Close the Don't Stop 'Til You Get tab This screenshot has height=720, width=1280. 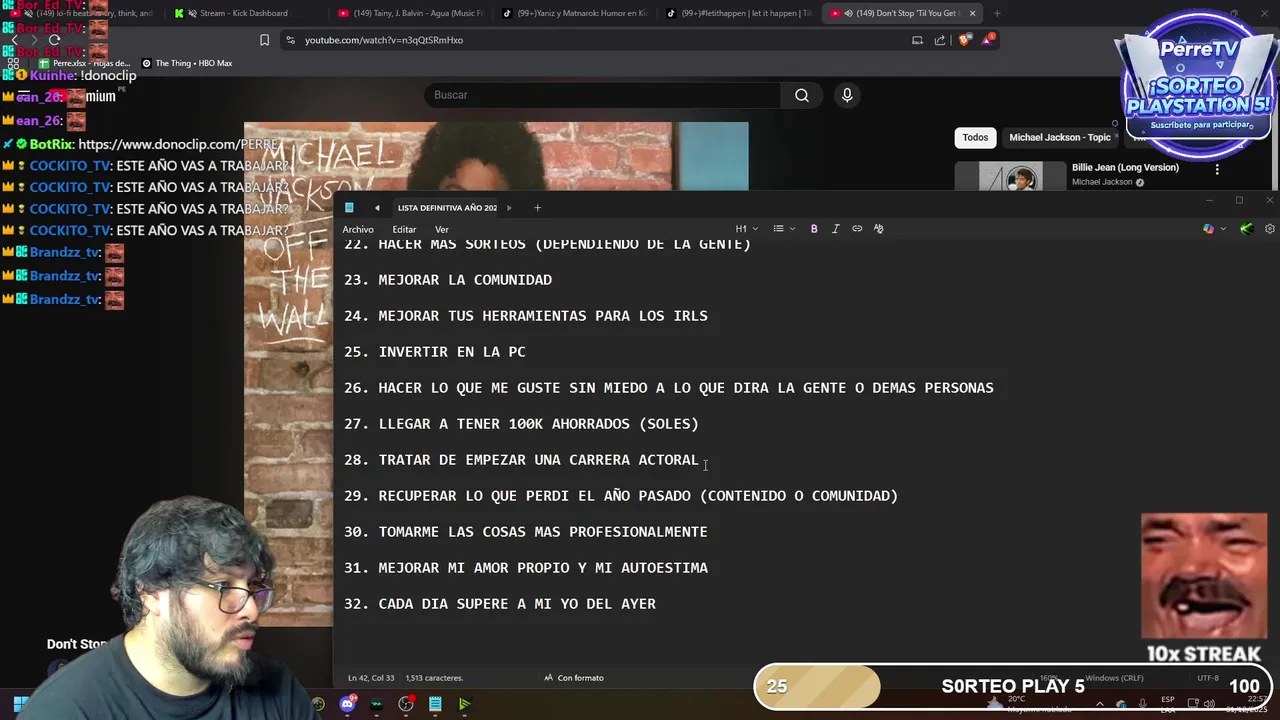coord(972,13)
